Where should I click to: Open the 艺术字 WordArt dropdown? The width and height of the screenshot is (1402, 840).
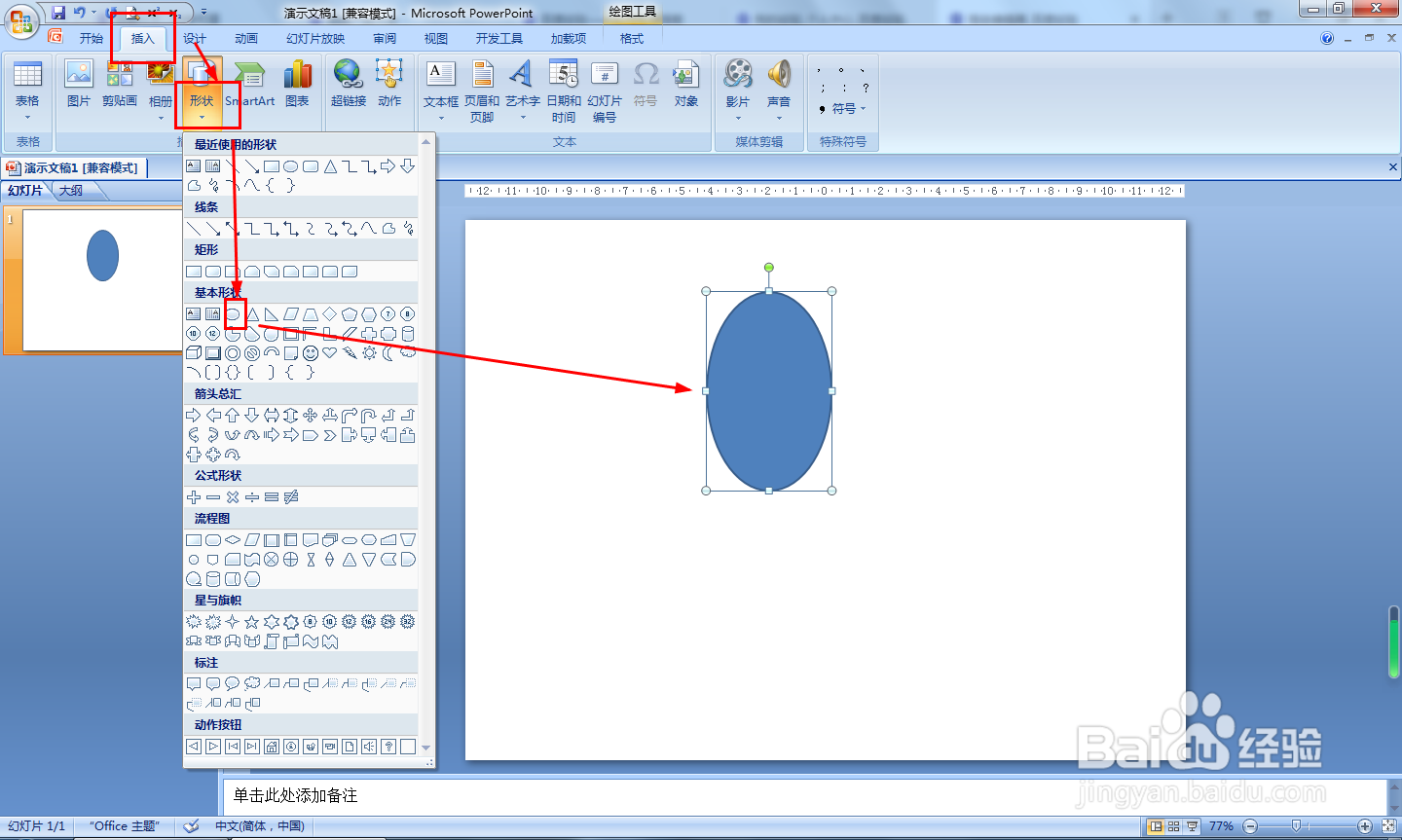coord(523,118)
